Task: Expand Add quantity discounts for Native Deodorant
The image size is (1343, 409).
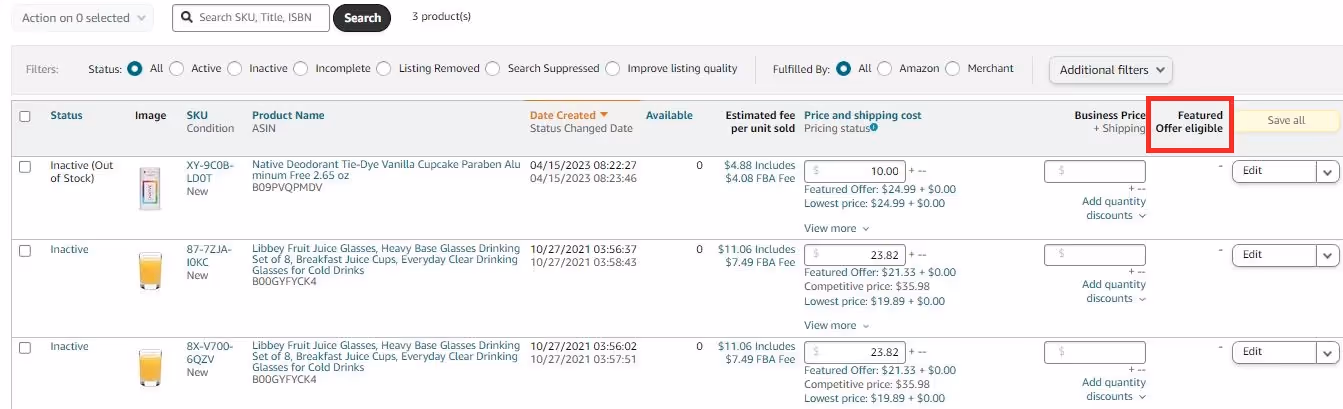Action: [x=1114, y=208]
